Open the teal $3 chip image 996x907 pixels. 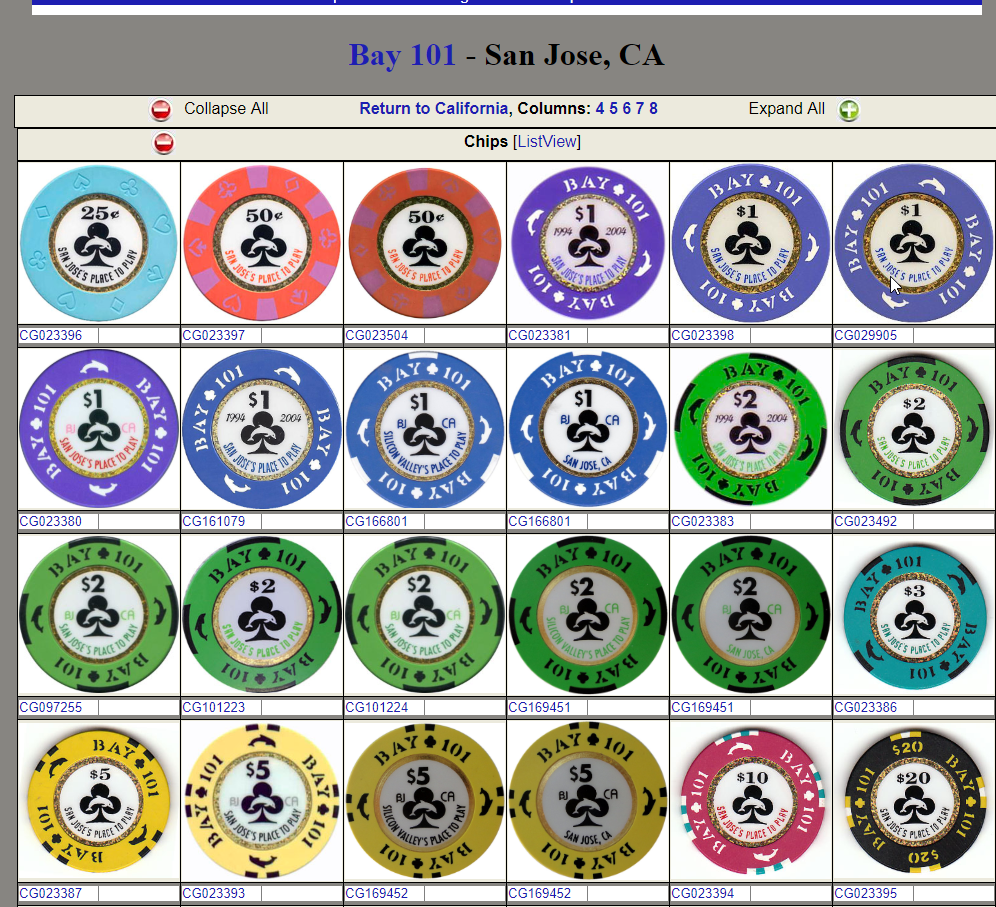913,615
